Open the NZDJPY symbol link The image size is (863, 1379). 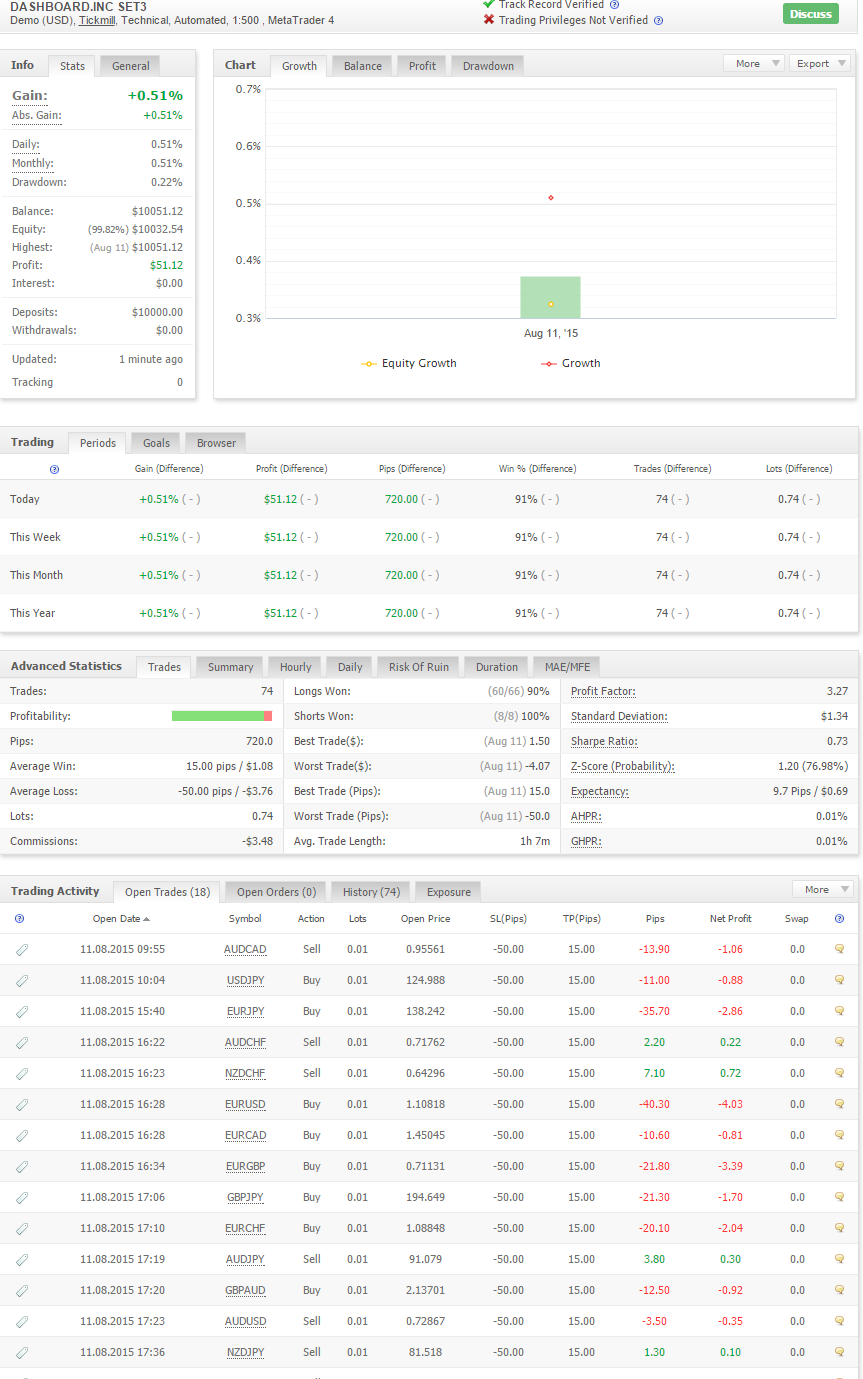245,1353
